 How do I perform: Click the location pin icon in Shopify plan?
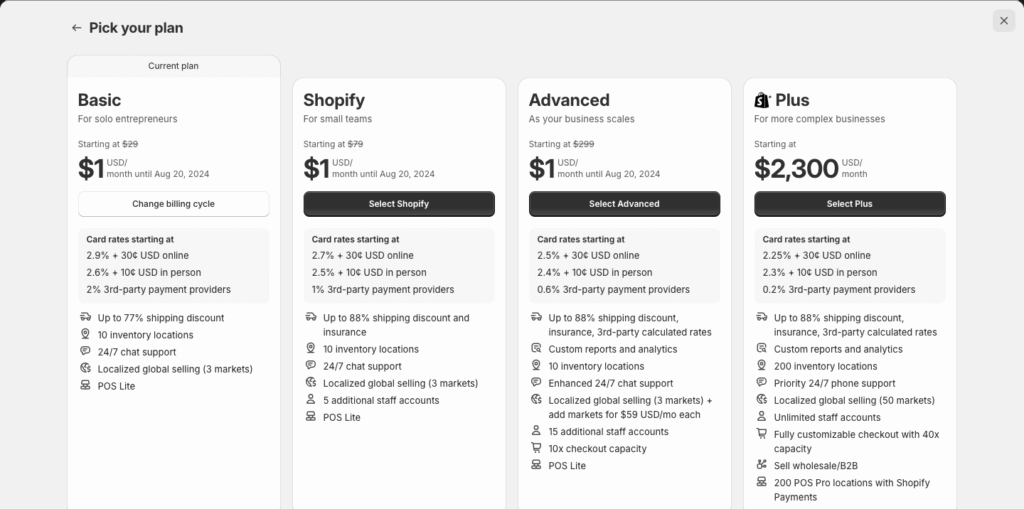tap(311, 349)
